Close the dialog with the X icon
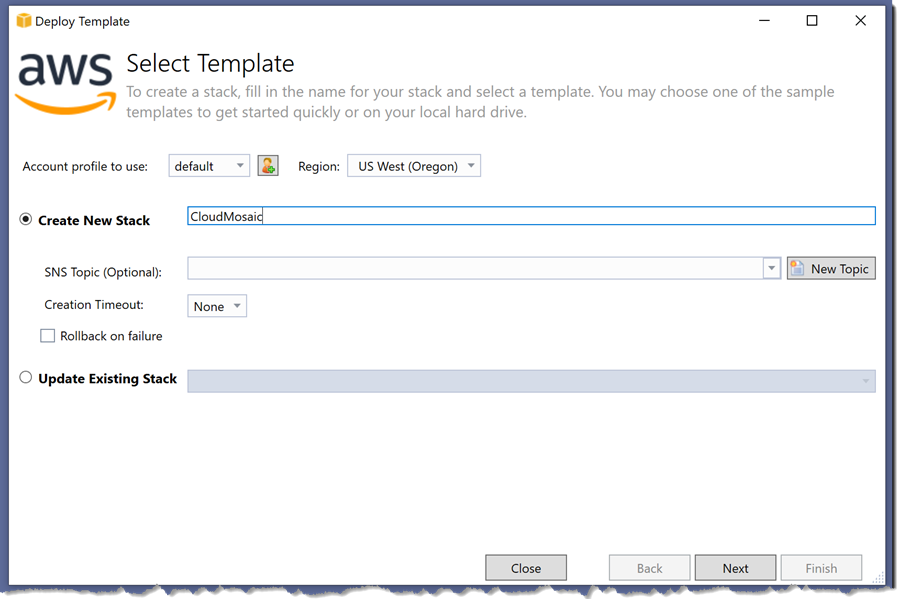This screenshot has width=900, height=599. (x=860, y=21)
